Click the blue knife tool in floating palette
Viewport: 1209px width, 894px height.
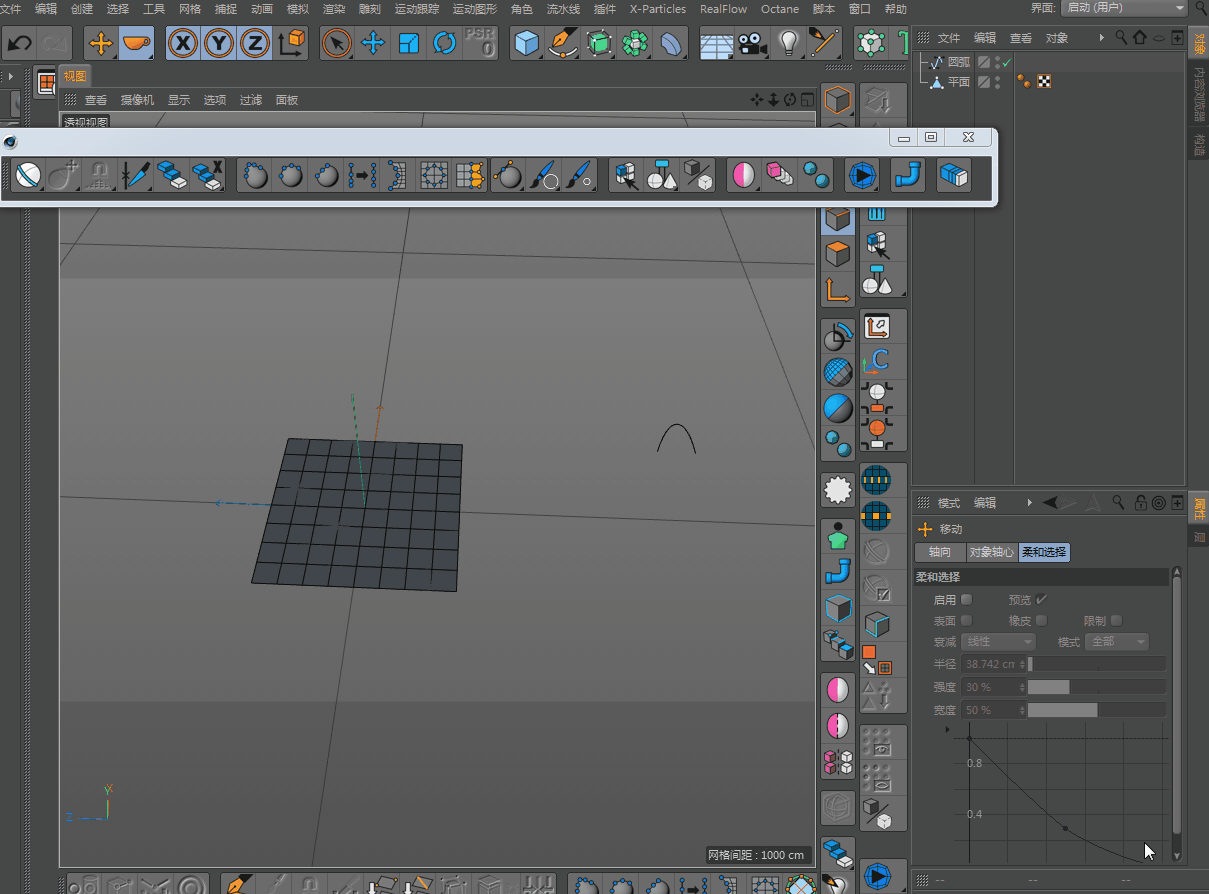(x=134, y=176)
